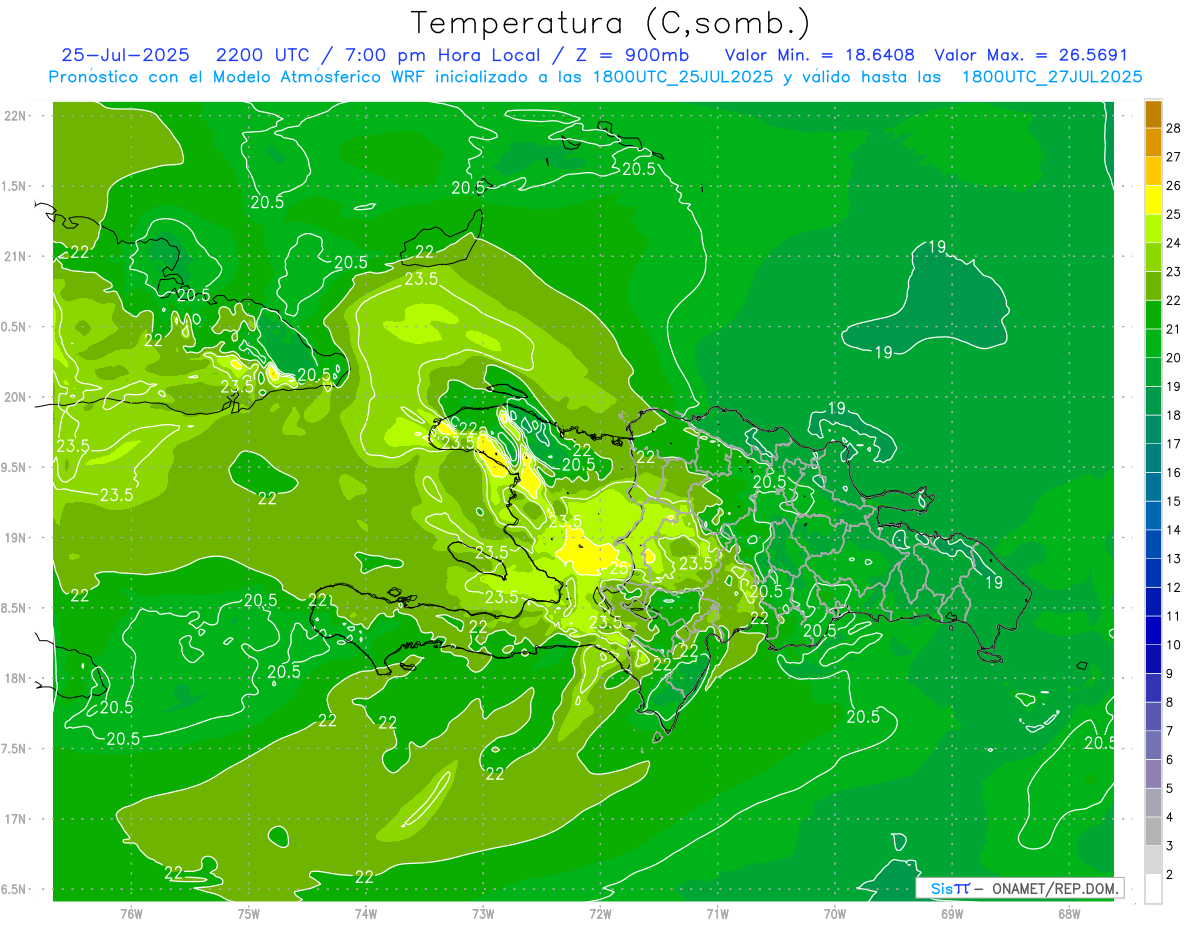The width and height of the screenshot is (1200, 927).
Task: Click colorbar label "28"
Action: [1174, 128]
